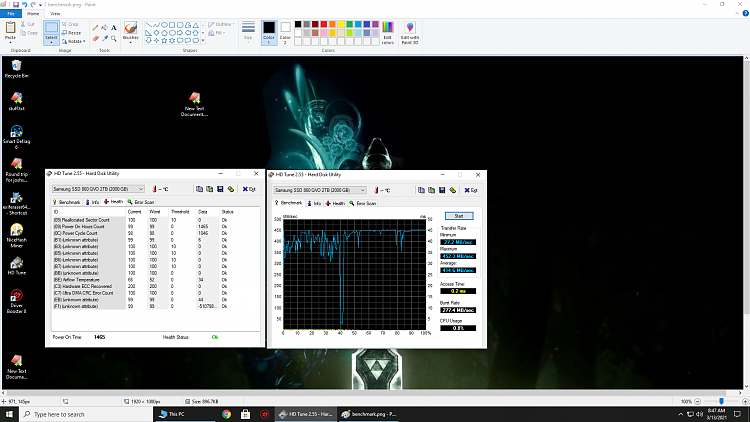Screen dimensions: 750x422
Task: Click the Cut button in Clipboard group
Action: pos(28,24)
